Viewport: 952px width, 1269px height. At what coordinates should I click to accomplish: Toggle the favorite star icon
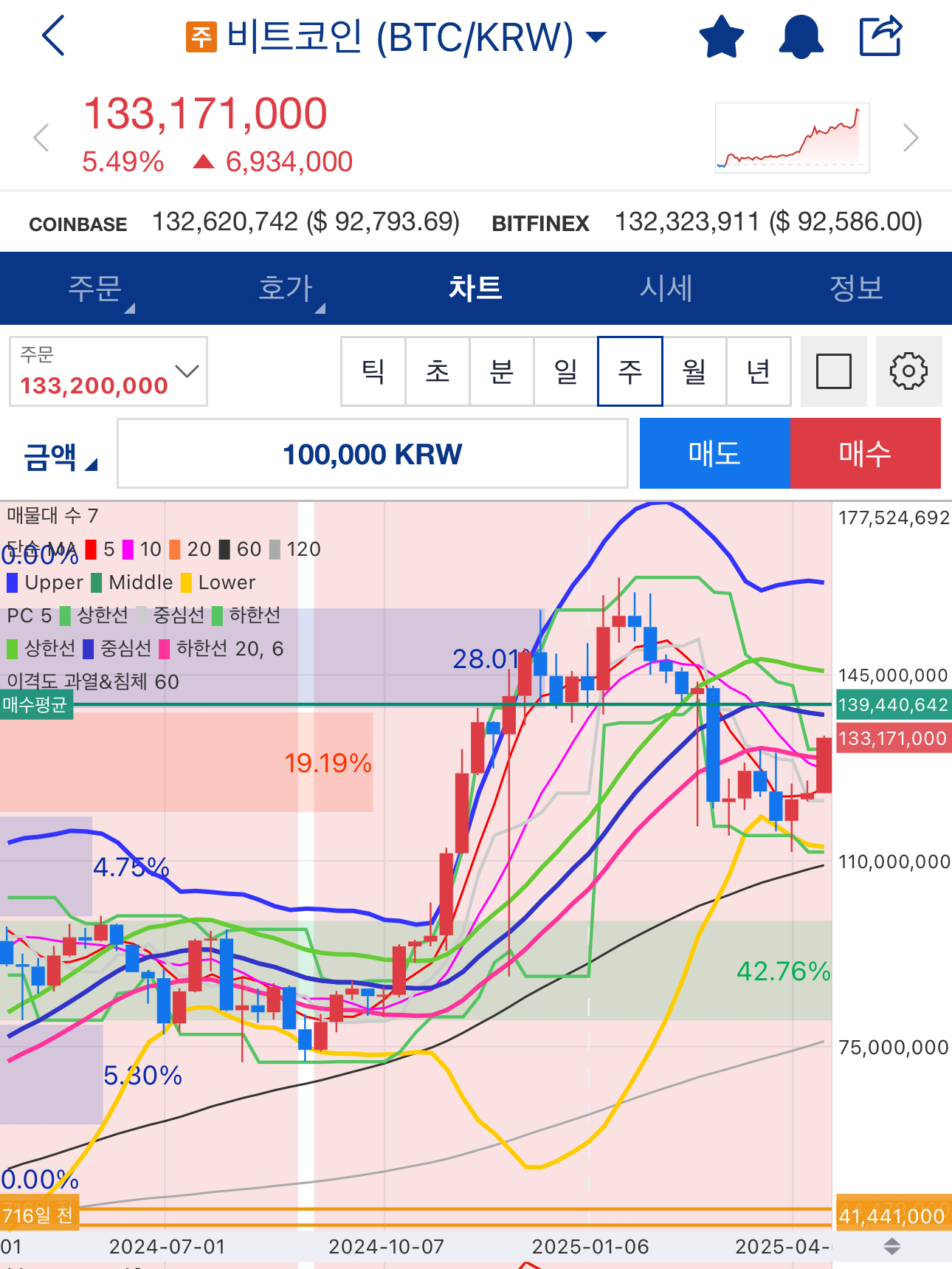(721, 36)
